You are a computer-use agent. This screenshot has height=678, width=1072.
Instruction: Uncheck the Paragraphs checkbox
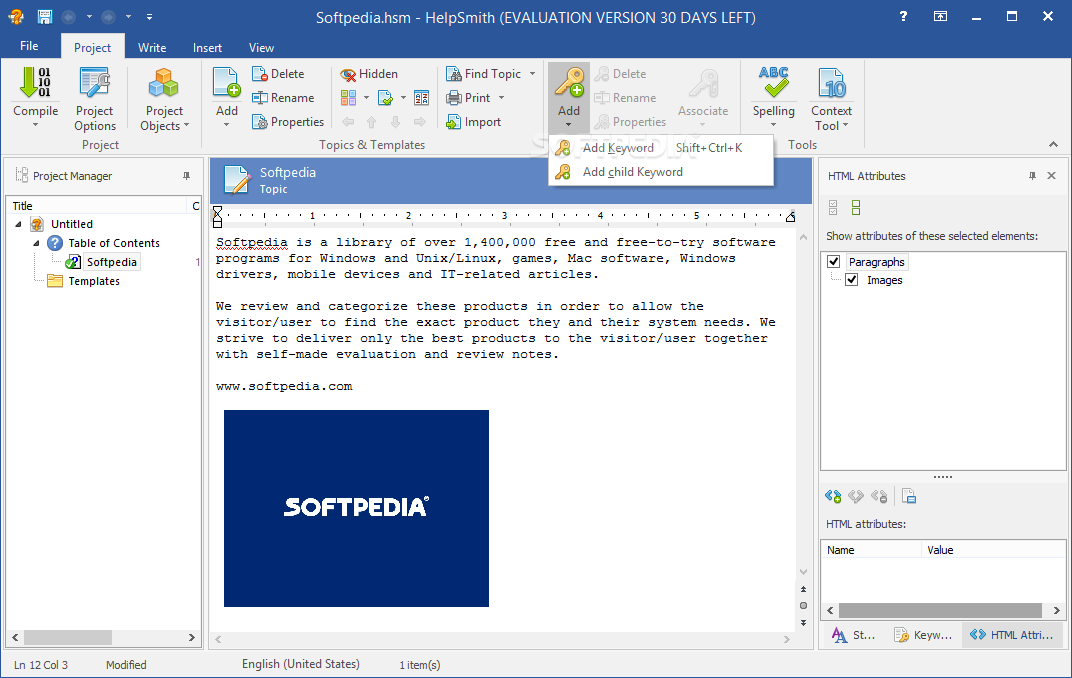[x=833, y=261]
